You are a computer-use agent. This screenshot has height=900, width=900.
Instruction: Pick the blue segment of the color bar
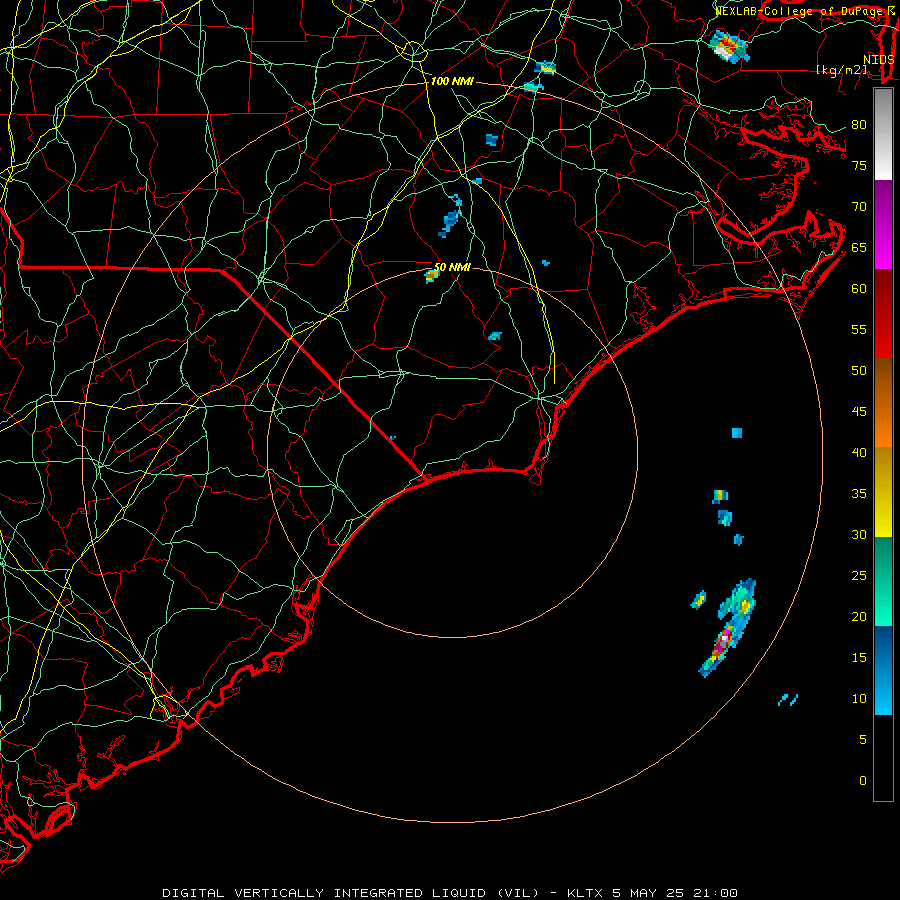883,670
